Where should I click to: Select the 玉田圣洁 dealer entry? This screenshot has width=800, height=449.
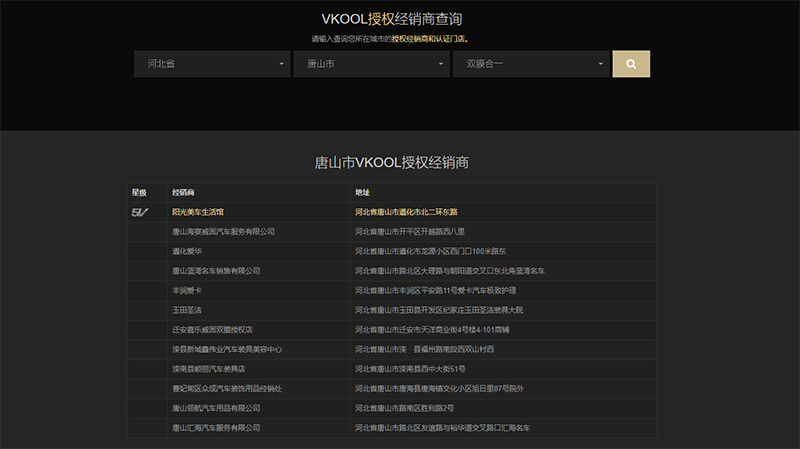(x=187, y=310)
